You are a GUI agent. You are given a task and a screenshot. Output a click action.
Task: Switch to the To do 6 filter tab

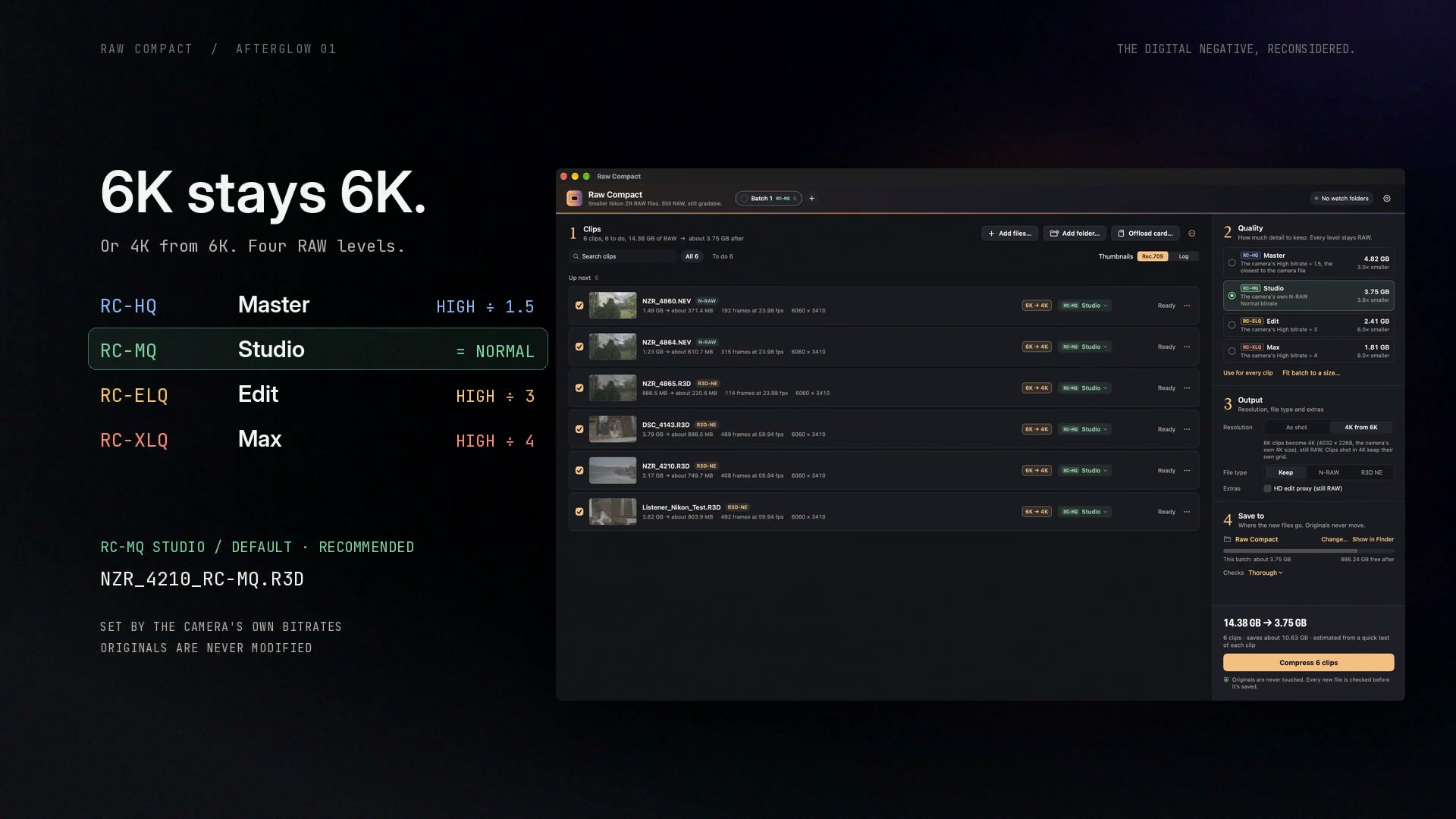(x=723, y=256)
